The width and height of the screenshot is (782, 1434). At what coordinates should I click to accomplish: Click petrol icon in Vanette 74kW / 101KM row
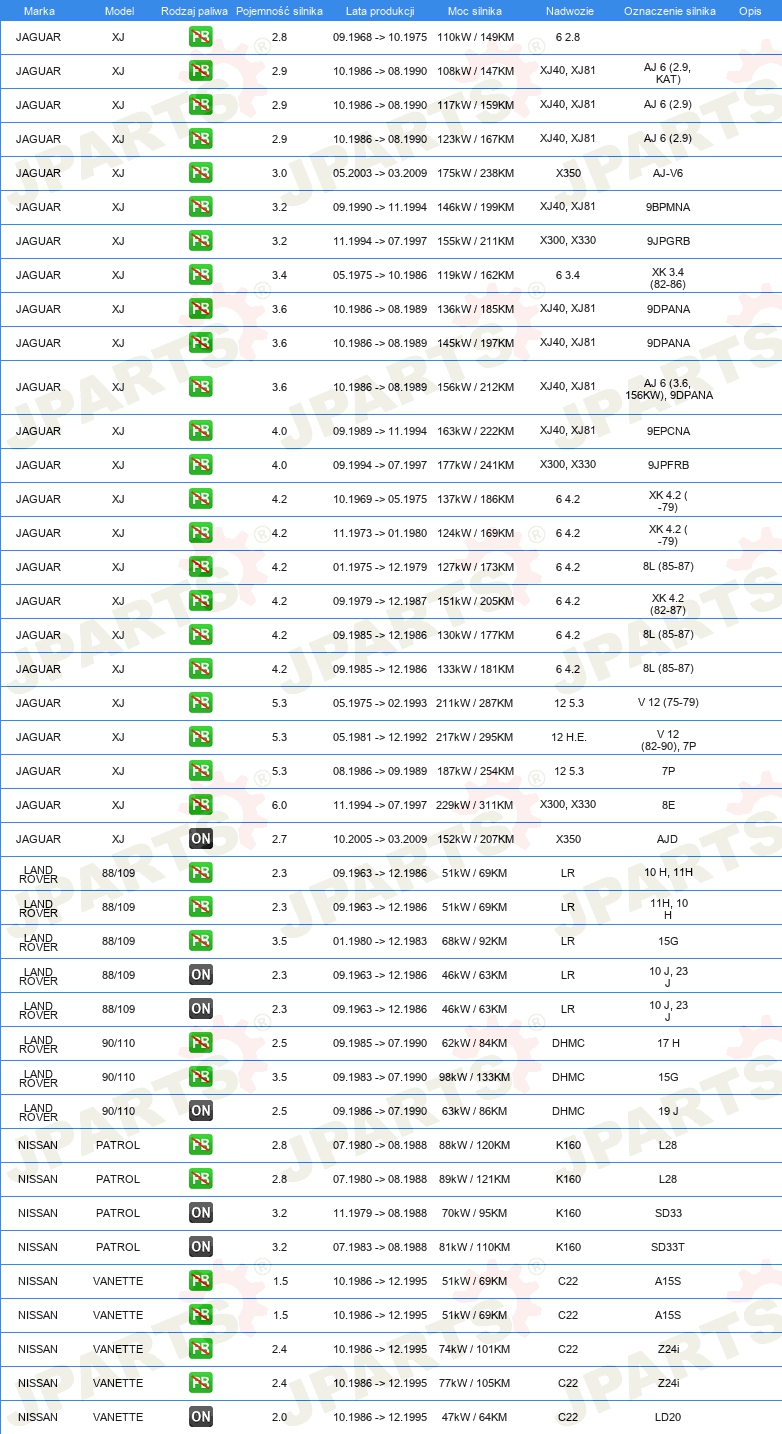[201, 1349]
